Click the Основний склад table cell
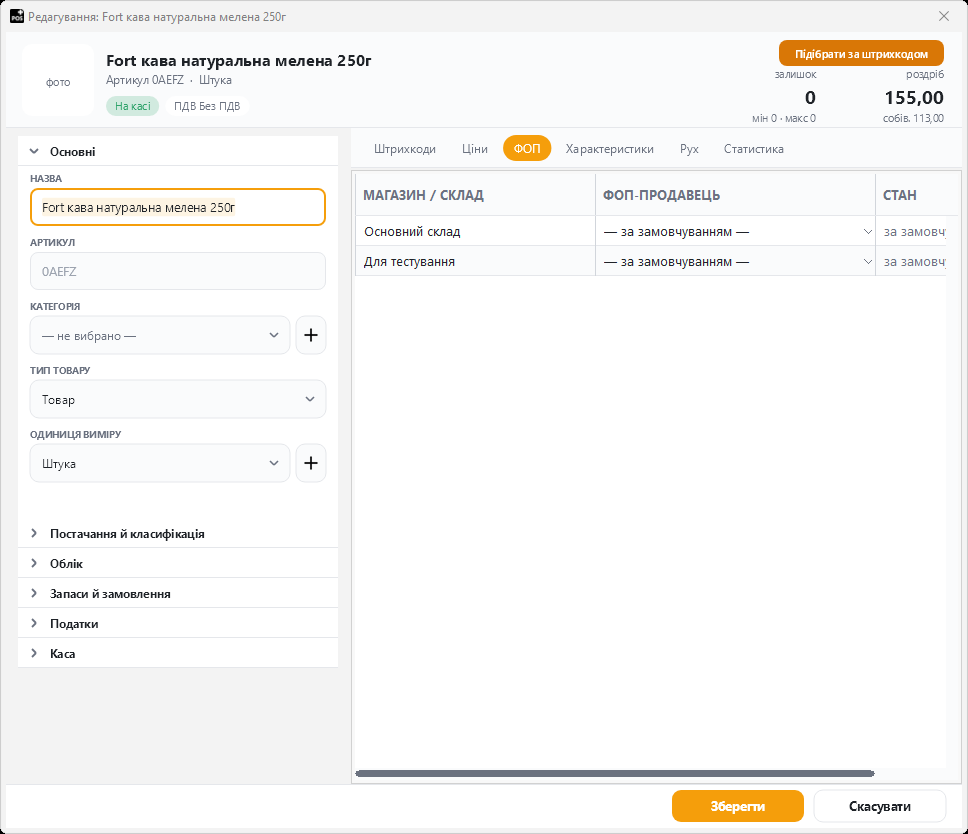 pyautogui.click(x=475, y=231)
